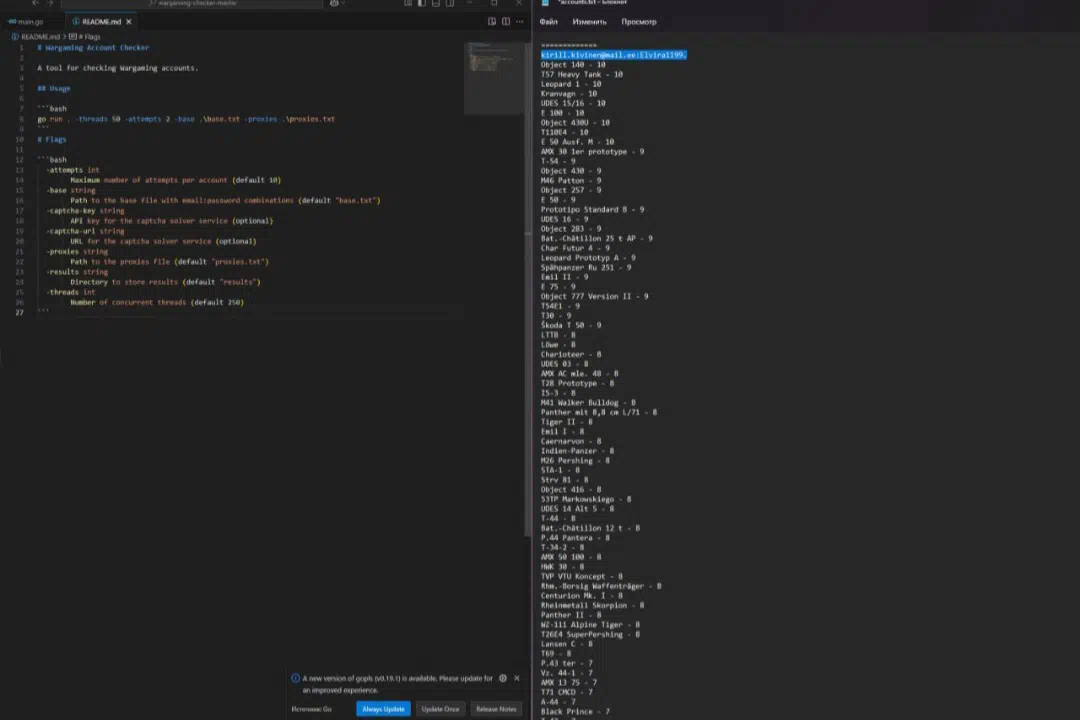This screenshot has width=1080, height=720.
Task: Click 'Object 140 - 10' in Notepad
Action: click(573, 65)
